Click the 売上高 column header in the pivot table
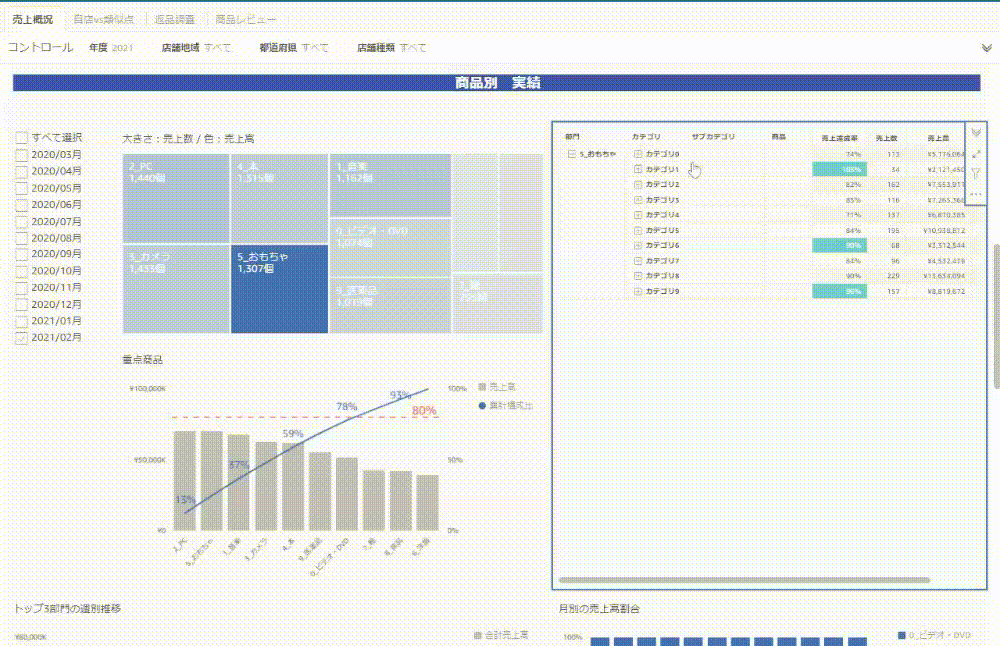Image resolution: width=1000 pixels, height=646 pixels. 938,138
